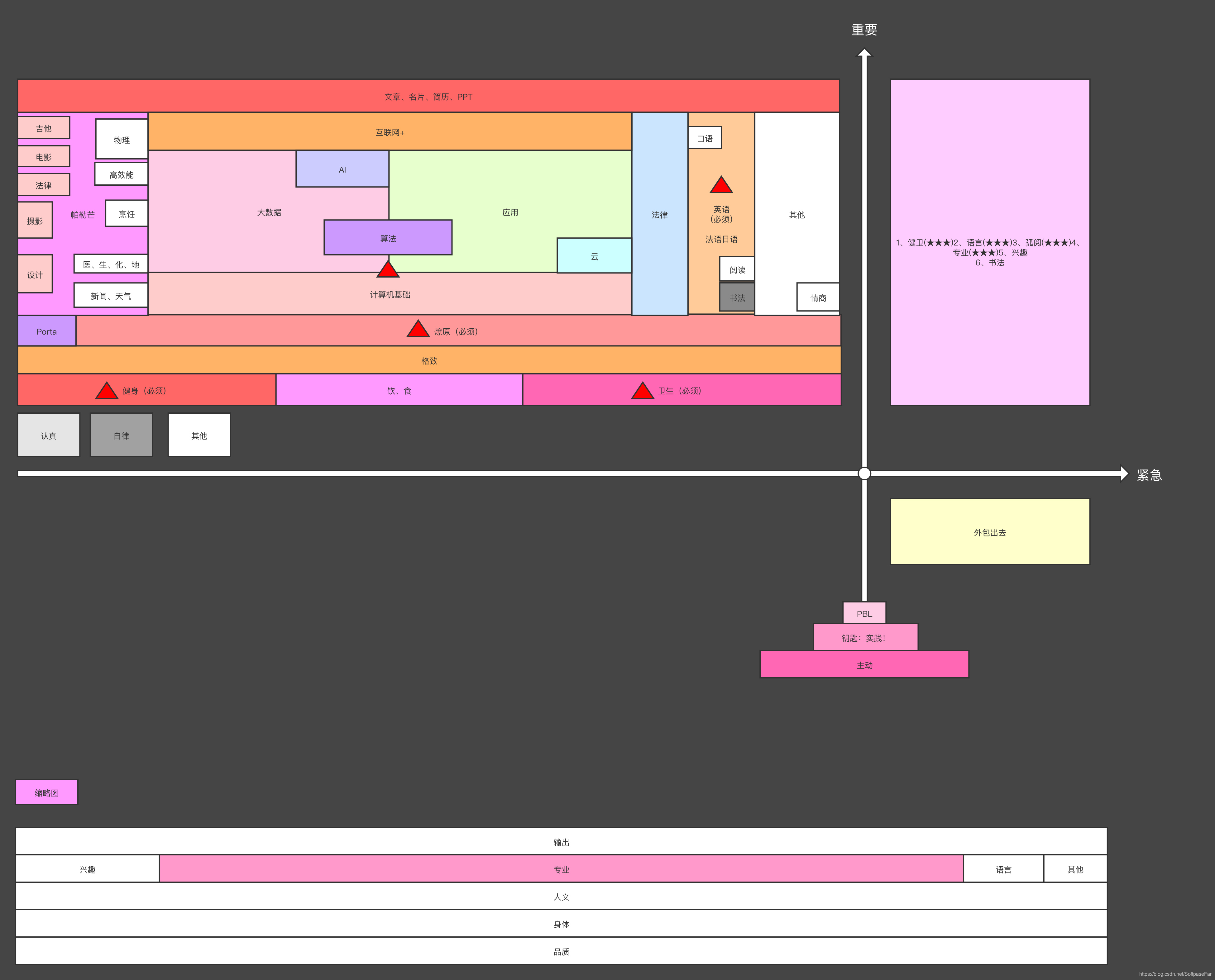Screen dimensions: 1215x980
Task: Select the 语言 cell
Action: [x=1003, y=869]
